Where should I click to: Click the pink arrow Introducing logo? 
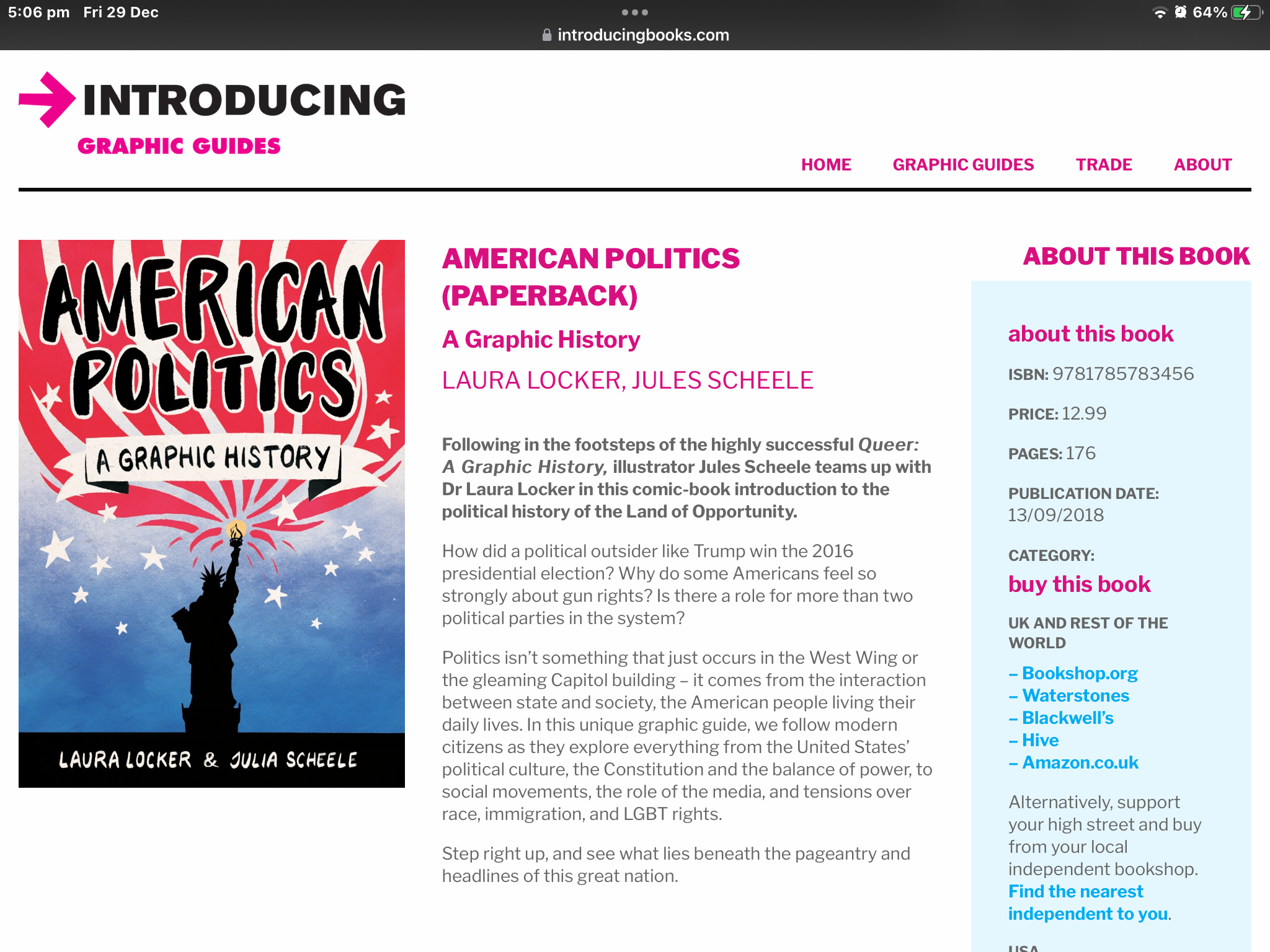pos(47,100)
